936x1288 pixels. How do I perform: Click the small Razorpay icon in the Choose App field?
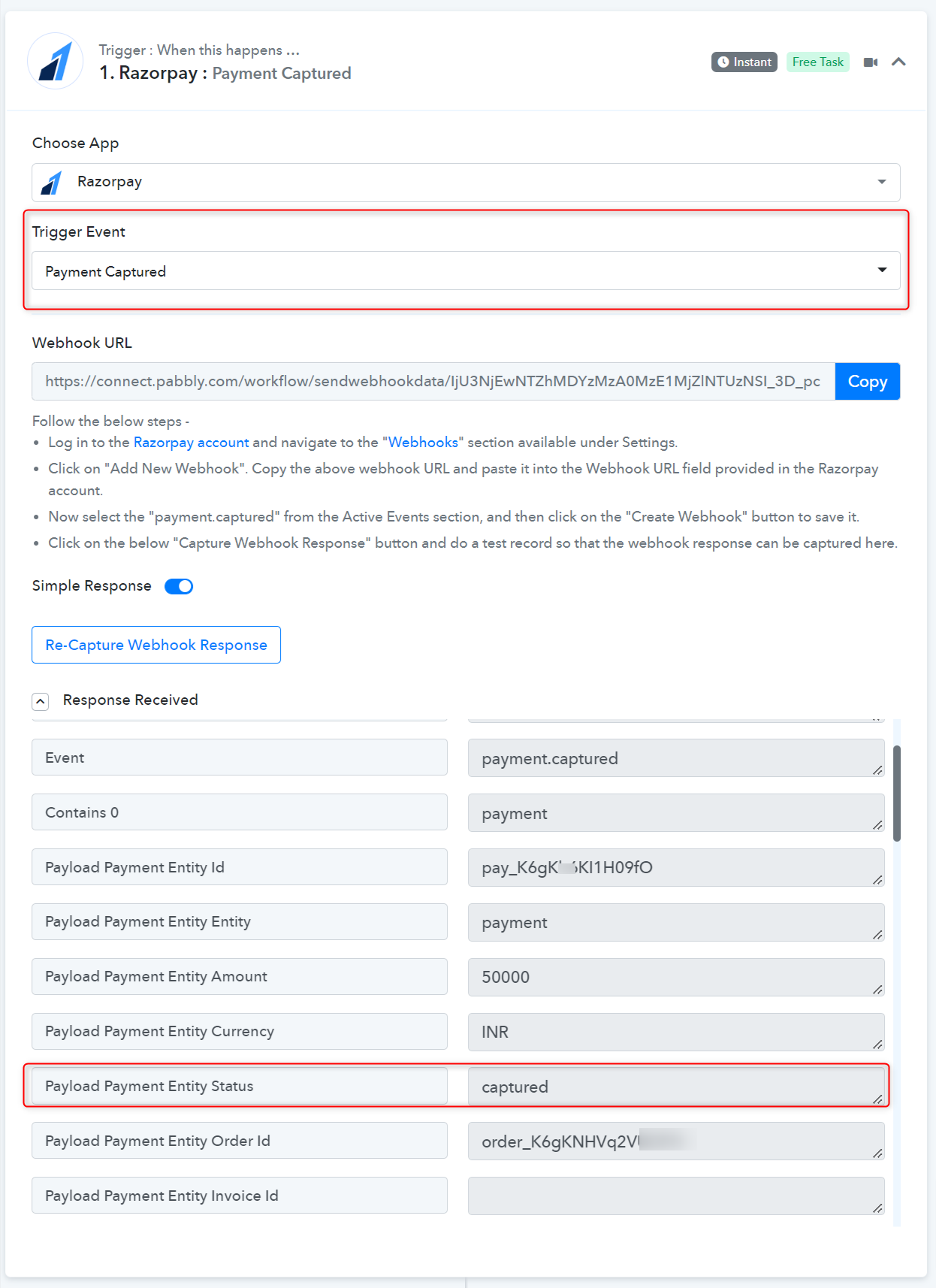tap(52, 183)
